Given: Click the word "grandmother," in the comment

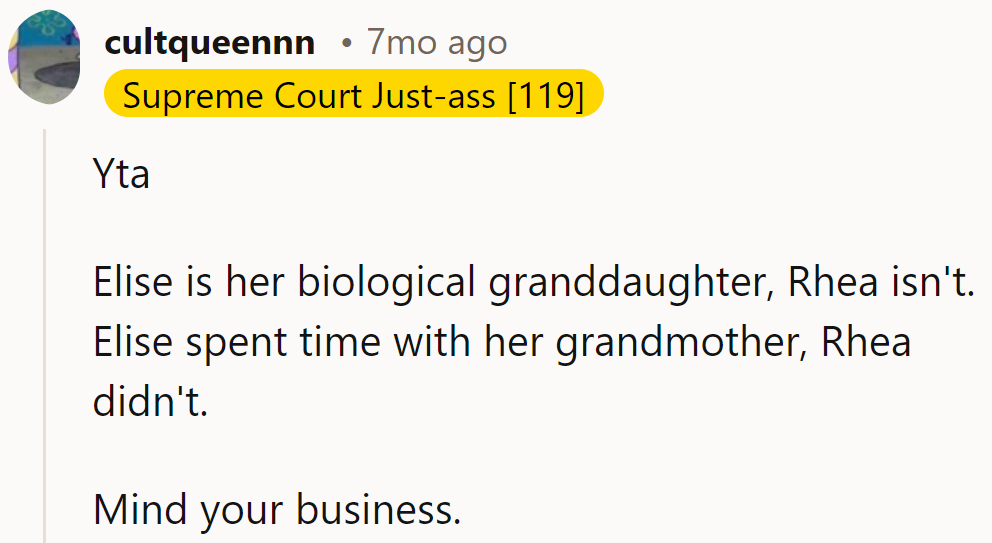Looking at the screenshot, I should coord(683,343).
